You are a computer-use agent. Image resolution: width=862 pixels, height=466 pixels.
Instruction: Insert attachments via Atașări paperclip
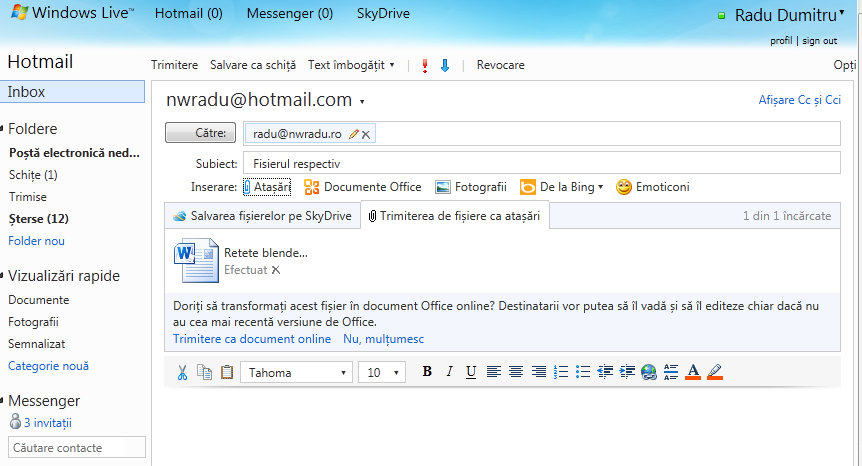point(267,187)
